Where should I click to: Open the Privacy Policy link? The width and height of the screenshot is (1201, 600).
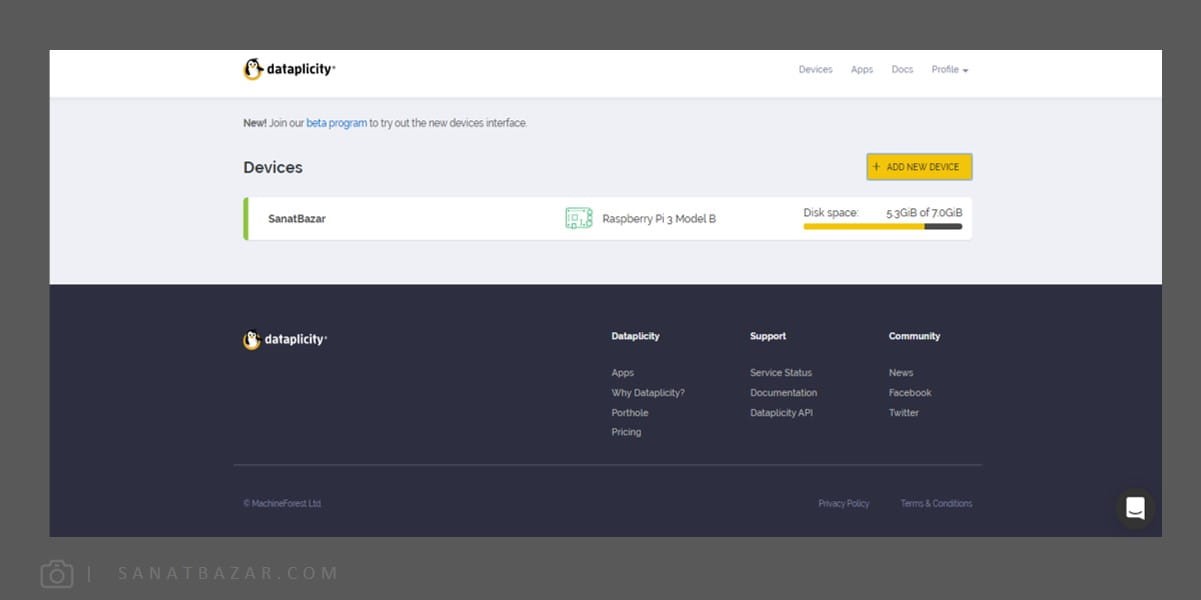pos(844,504)
